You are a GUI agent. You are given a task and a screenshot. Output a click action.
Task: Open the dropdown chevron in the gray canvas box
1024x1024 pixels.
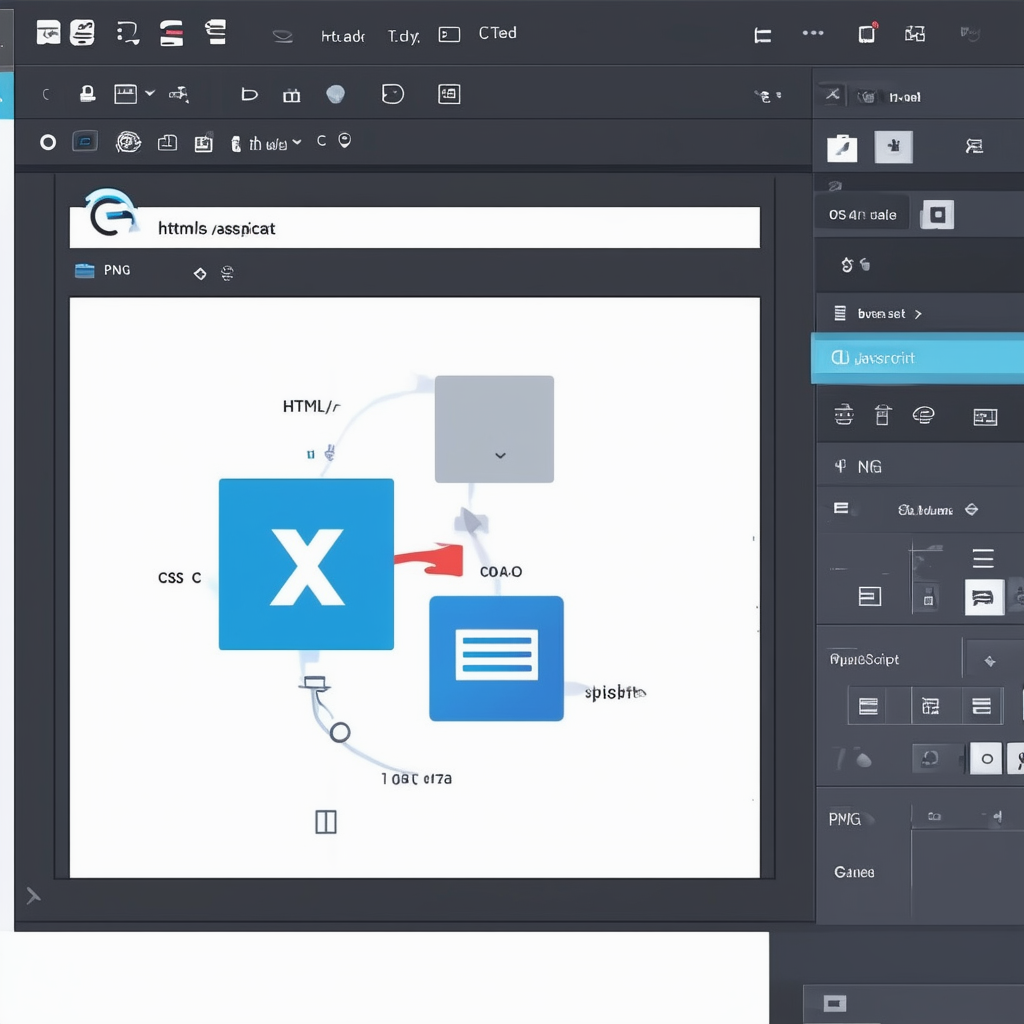pyautogui.click(x=500, y=455)
